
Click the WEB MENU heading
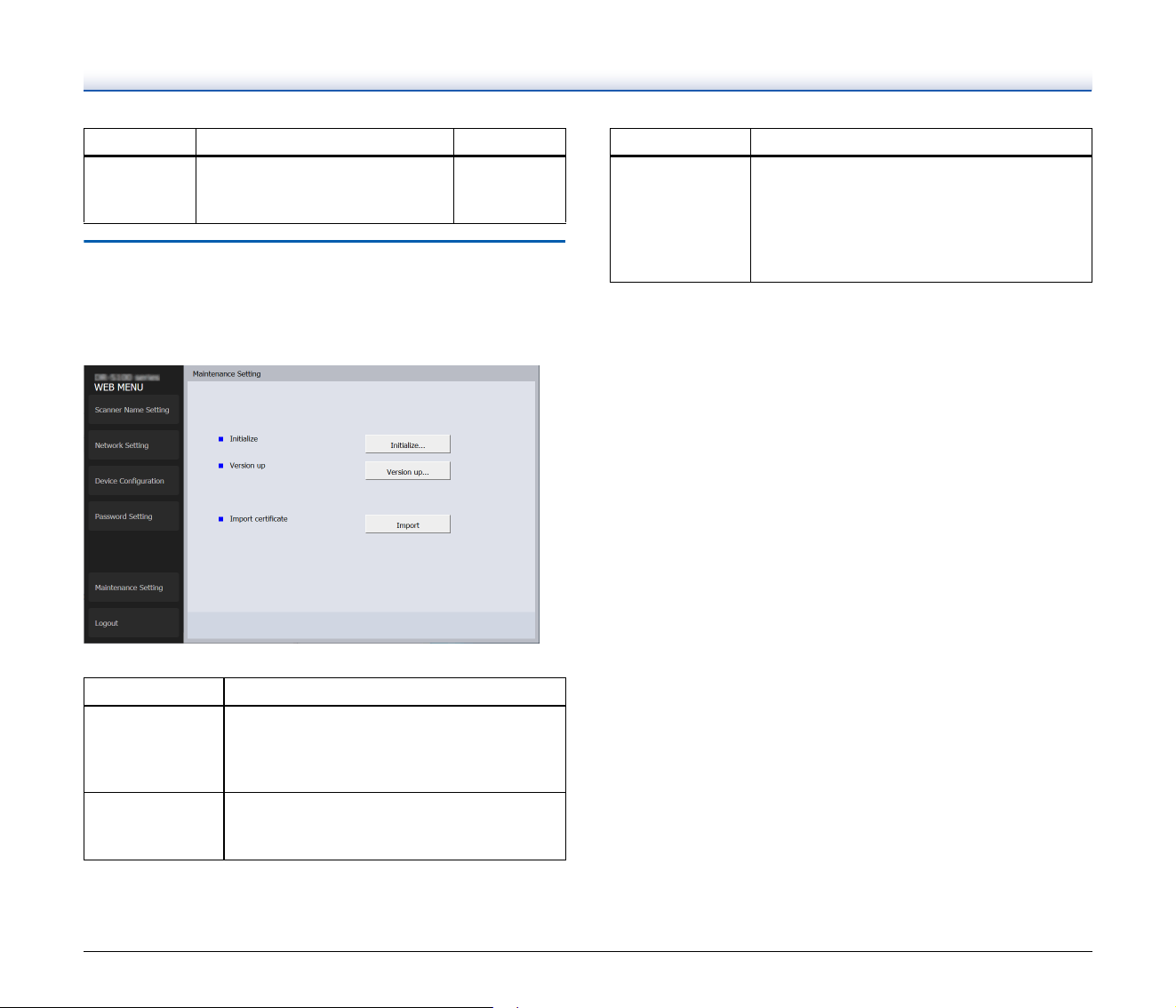[118, 388]
